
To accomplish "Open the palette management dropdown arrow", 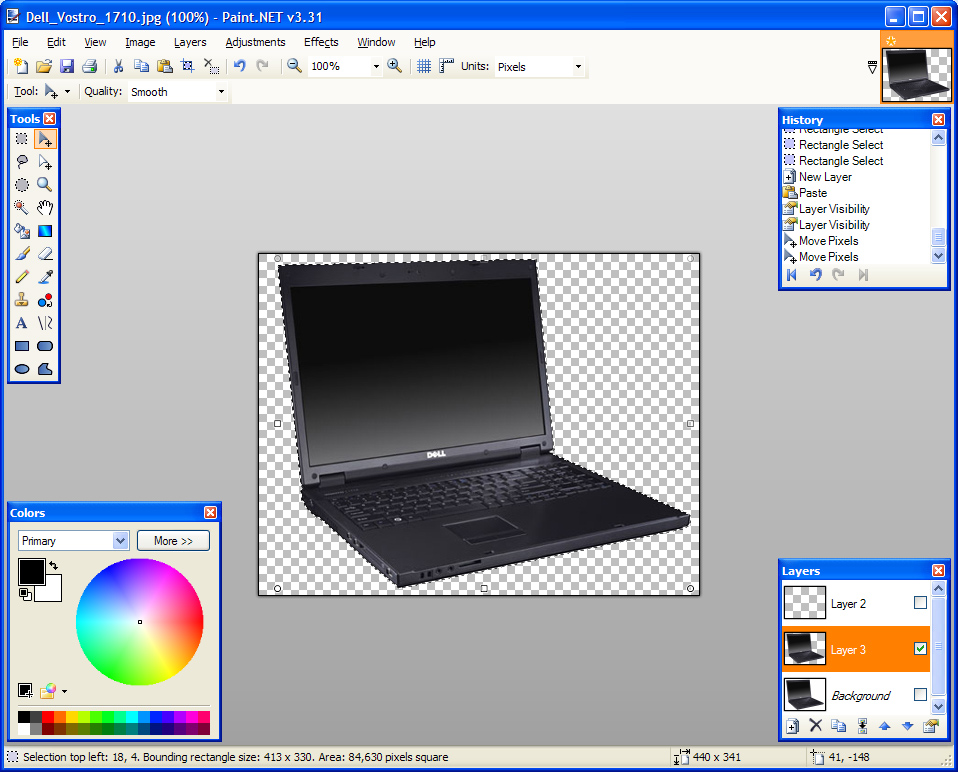I will click(64, 691).
